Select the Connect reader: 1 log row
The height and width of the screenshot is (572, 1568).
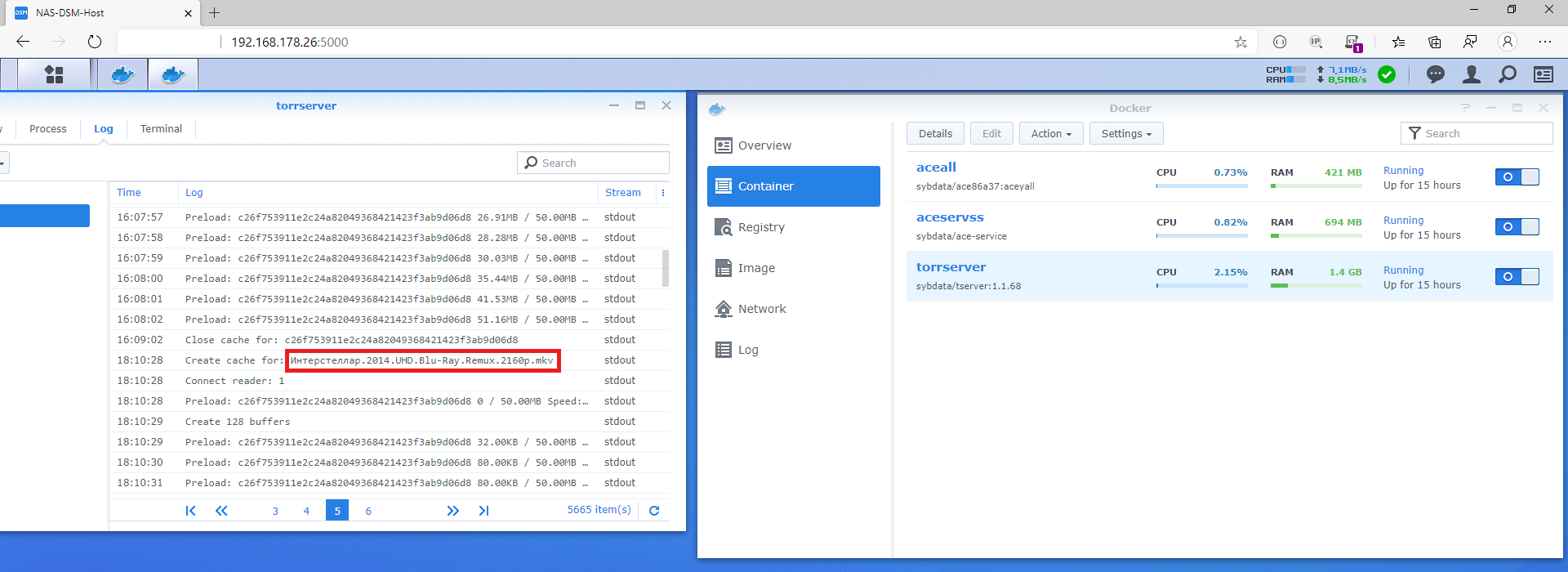point(390,381)
